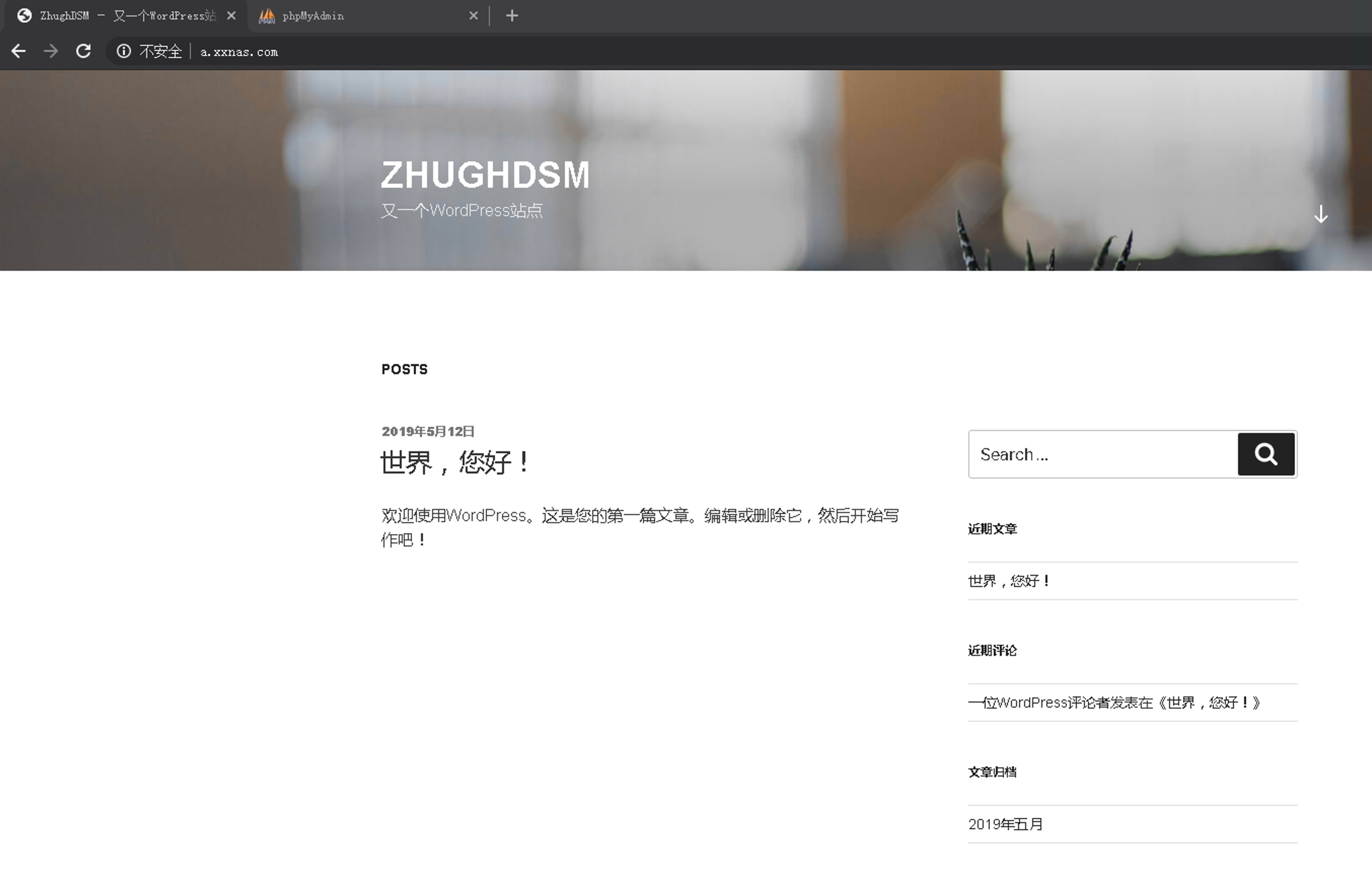Viewport: 1372px width, 877px height.
Task: Click the ZHUGHDSM site title link
Action: click(x=485, y=174)
